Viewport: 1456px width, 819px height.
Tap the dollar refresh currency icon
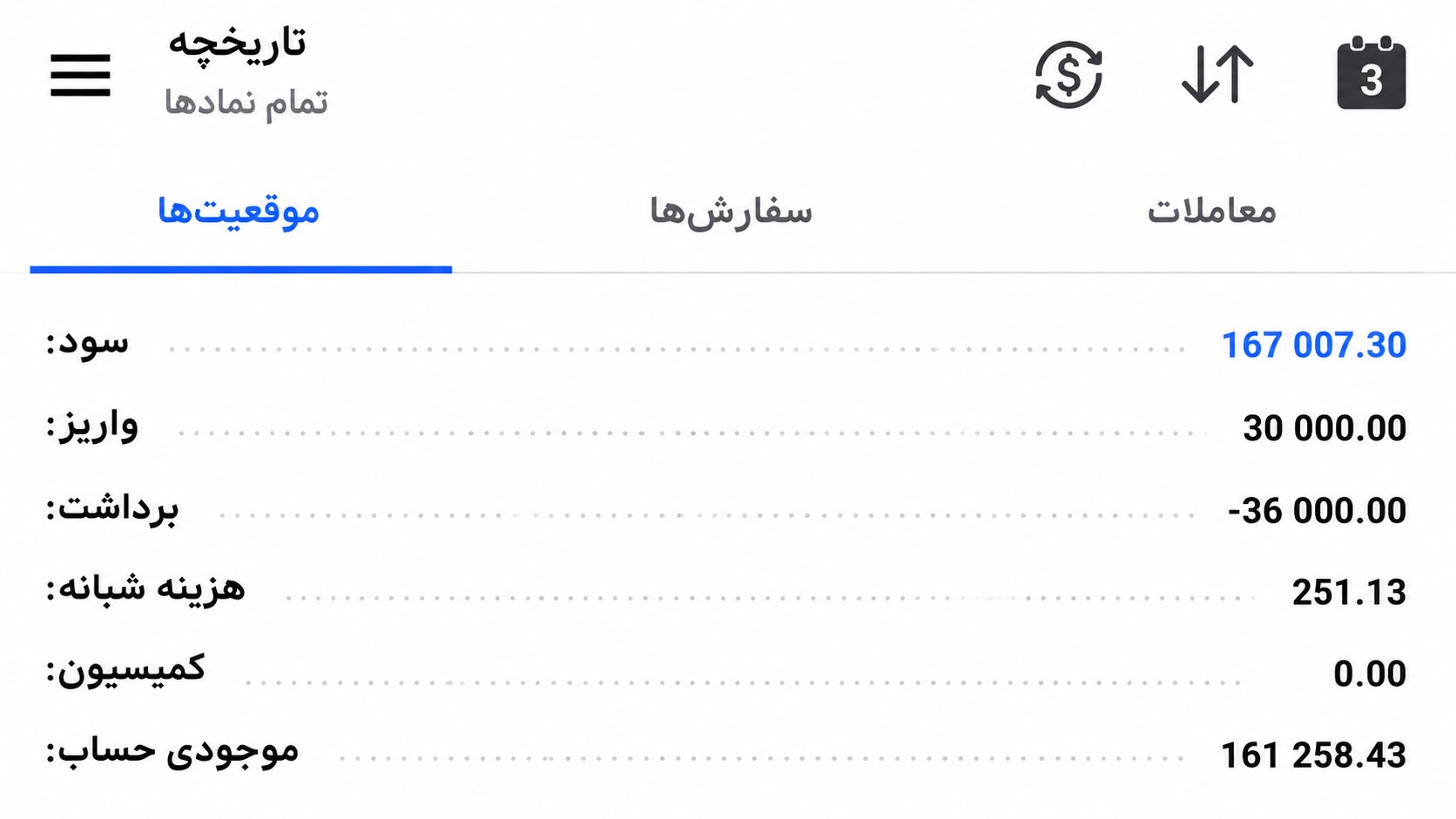pos(1068,75)
